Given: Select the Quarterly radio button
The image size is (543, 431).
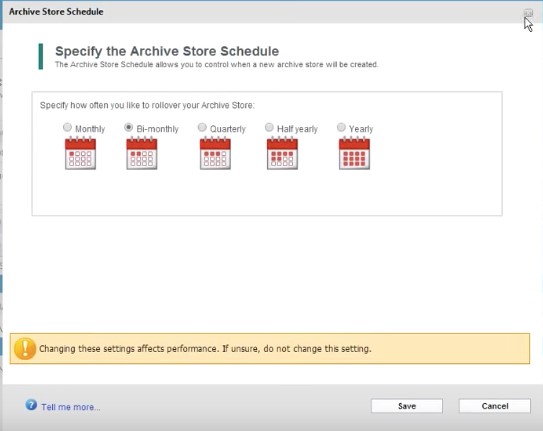Looking at the screenshot, I should click(202, 127).
